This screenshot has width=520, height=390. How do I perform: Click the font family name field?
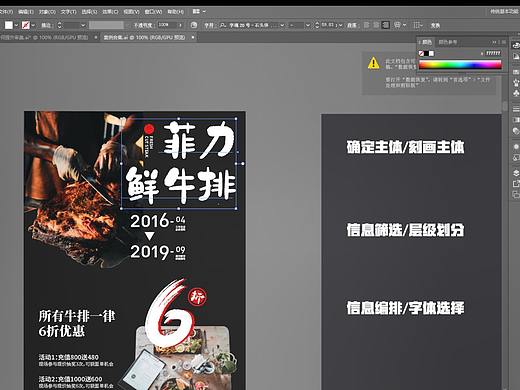click(x=248, y=25)
